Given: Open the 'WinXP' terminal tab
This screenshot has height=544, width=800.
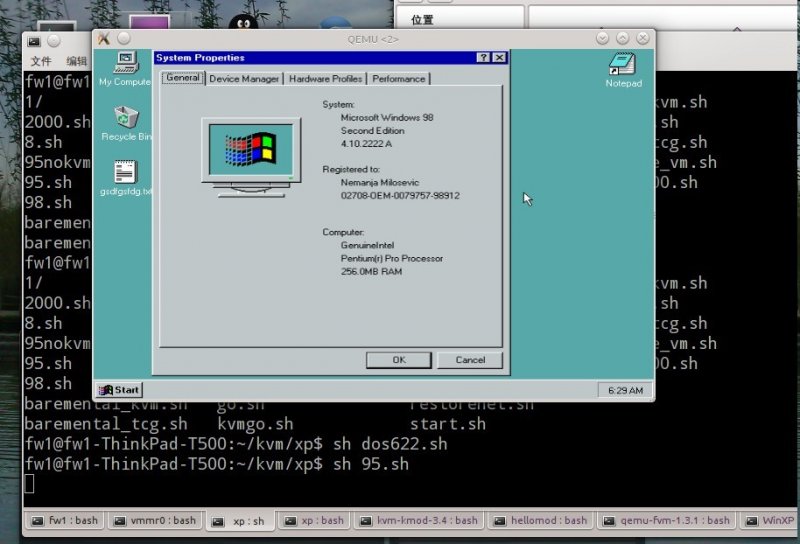Looking at the screenshot, I should point(769,521).
